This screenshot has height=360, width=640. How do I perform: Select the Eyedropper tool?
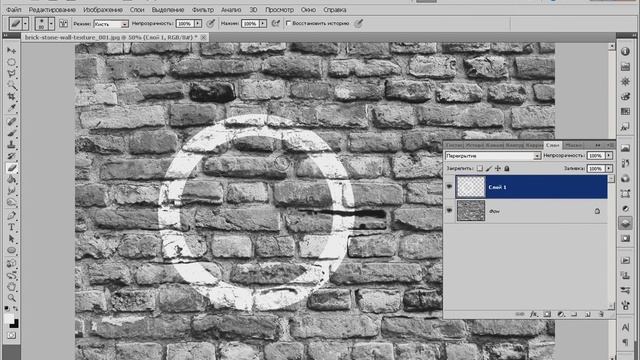click(11, 109)
